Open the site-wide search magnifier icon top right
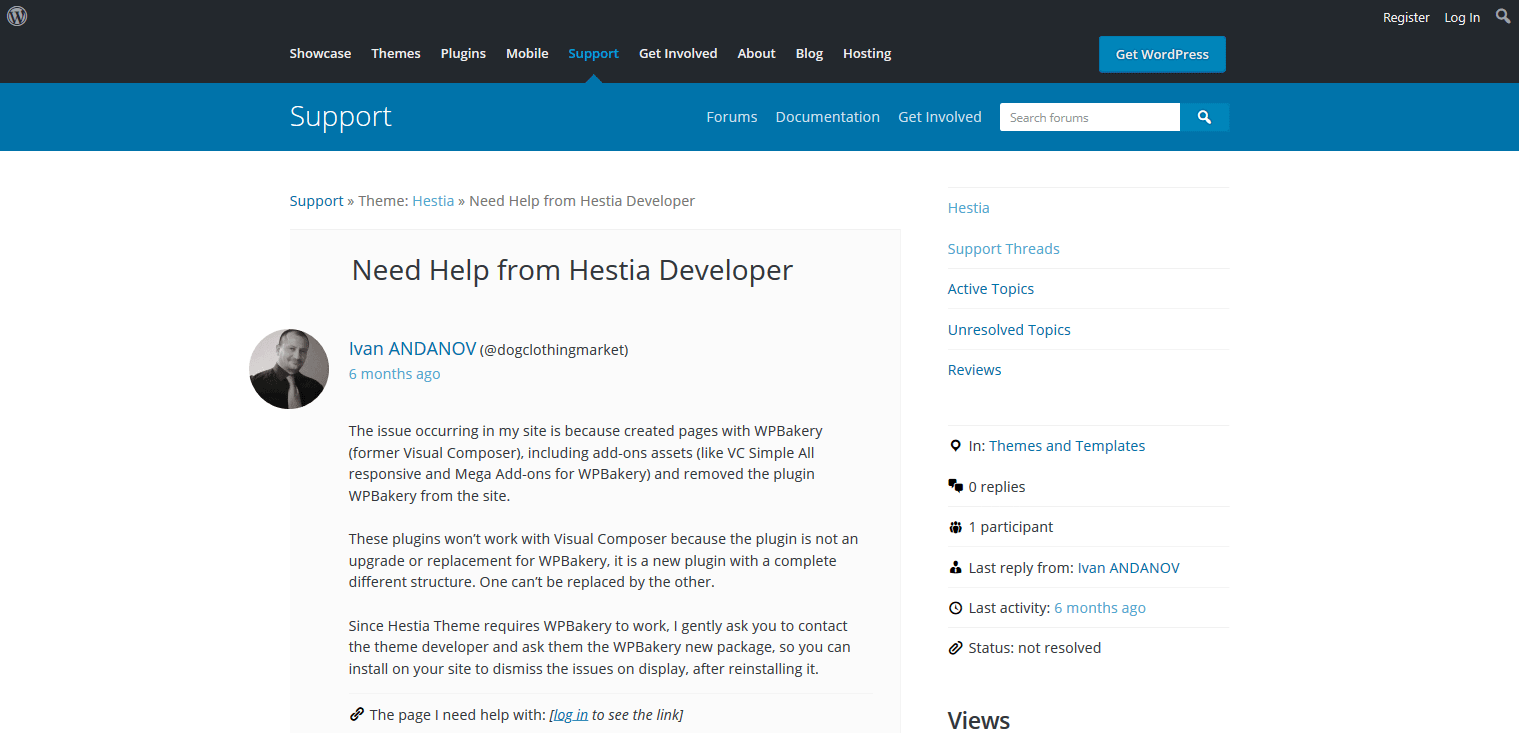Image resolution: width=1519 pixels, height=733 pixels. (x=1502, y=16)
